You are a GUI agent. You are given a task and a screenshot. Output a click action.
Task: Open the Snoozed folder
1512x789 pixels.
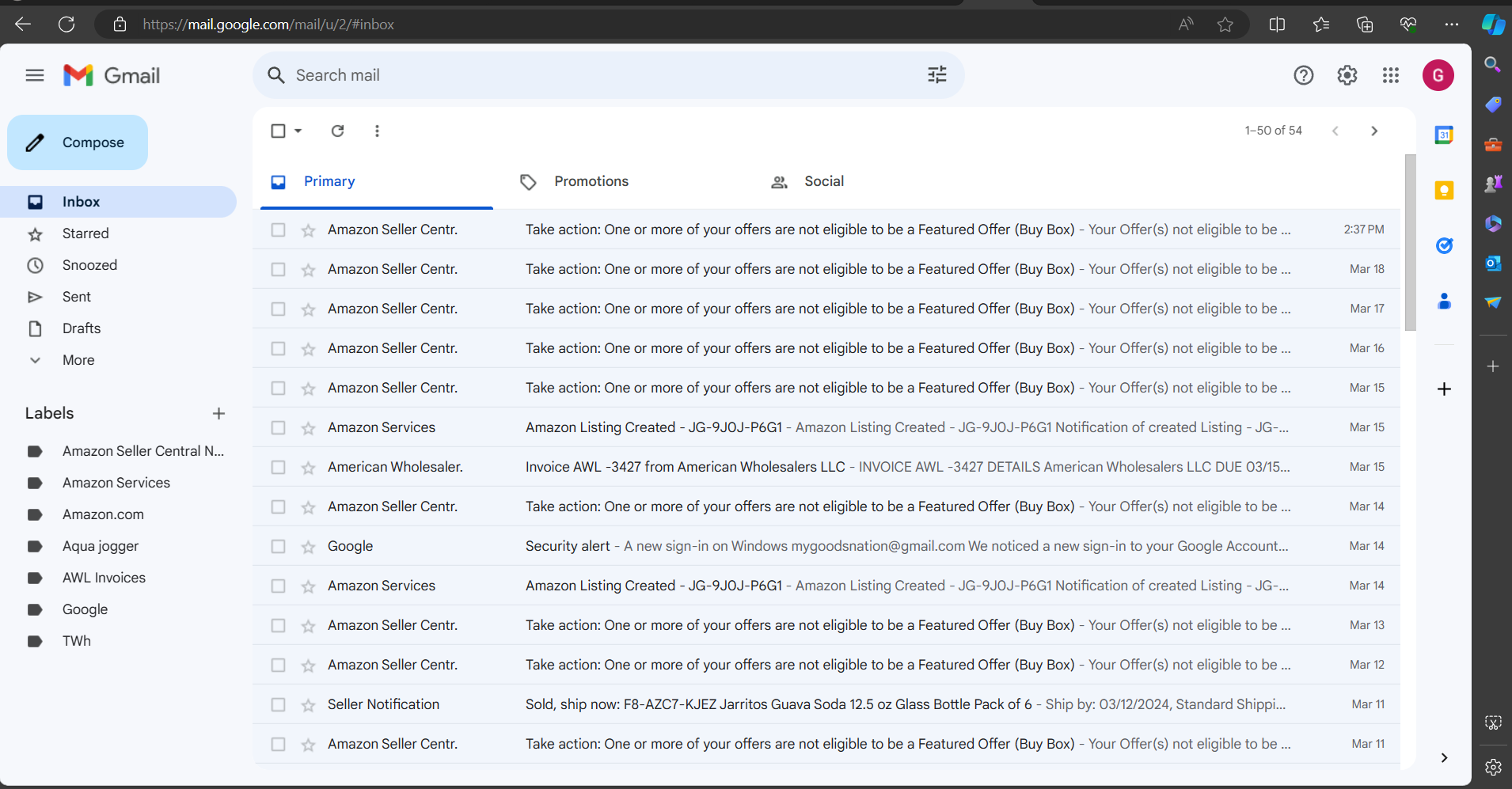point(118,265)
